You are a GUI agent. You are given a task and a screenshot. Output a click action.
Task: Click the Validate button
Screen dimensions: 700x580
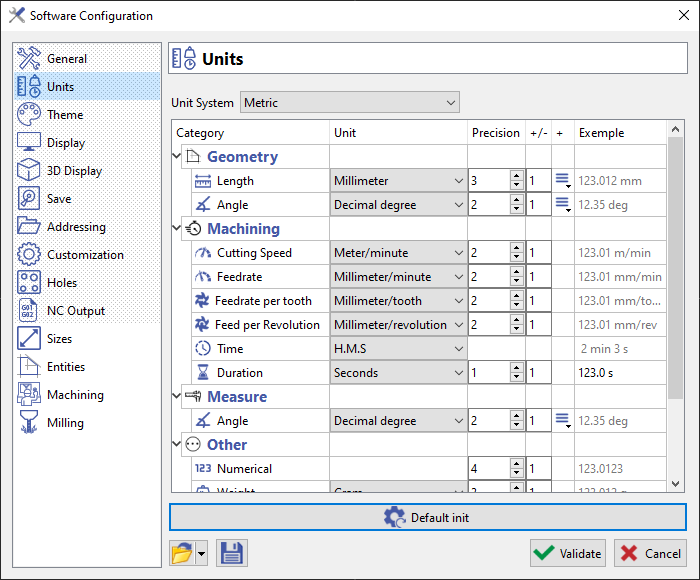pos(568,553)
